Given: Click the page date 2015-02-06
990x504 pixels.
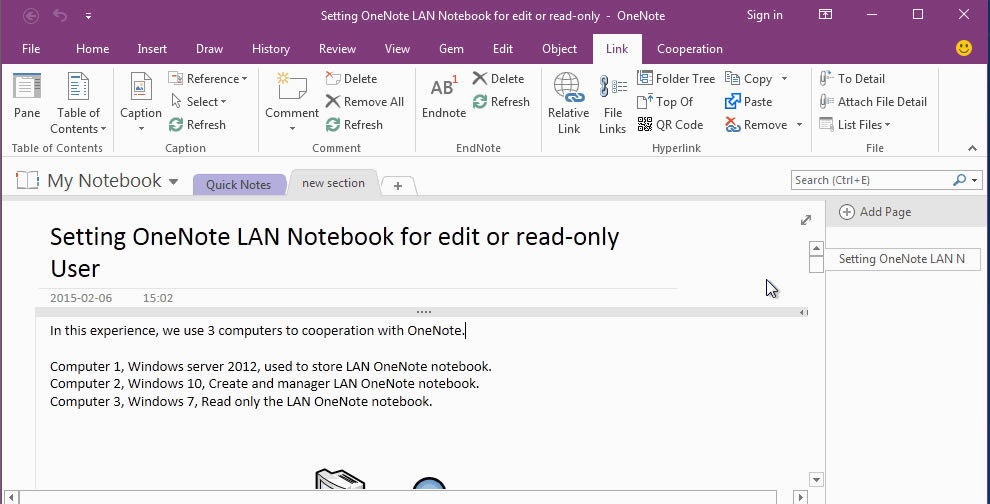Looking at the screenshot, I should click(x=81, y=298).
